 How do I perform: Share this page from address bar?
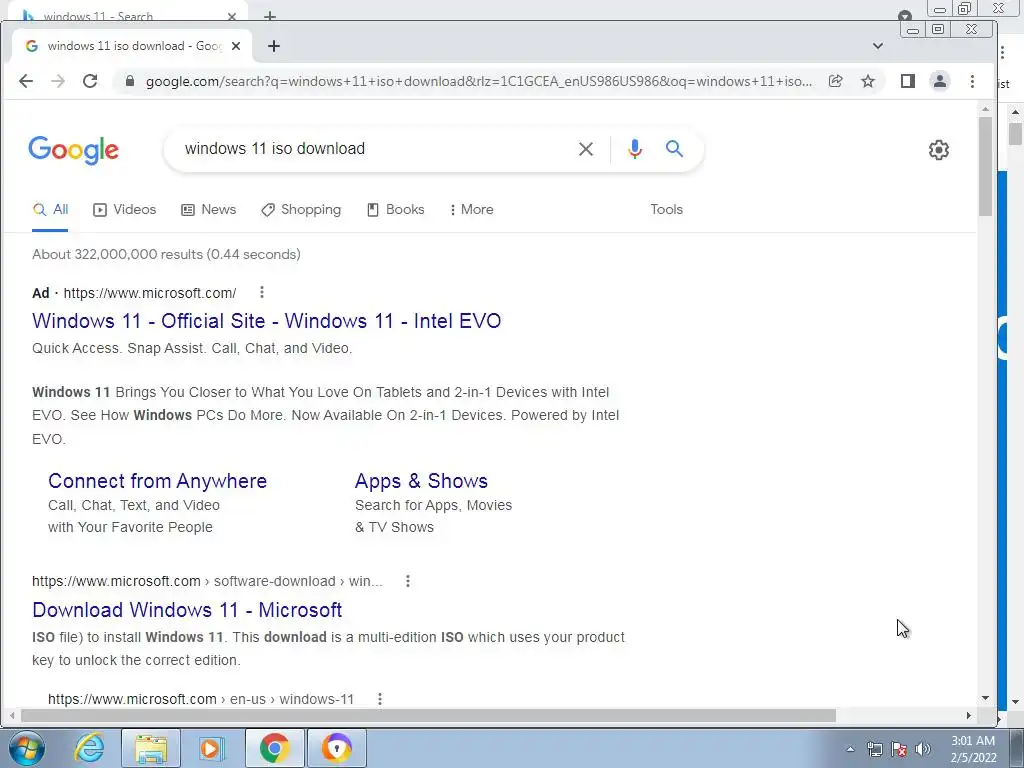click(835, 81)
